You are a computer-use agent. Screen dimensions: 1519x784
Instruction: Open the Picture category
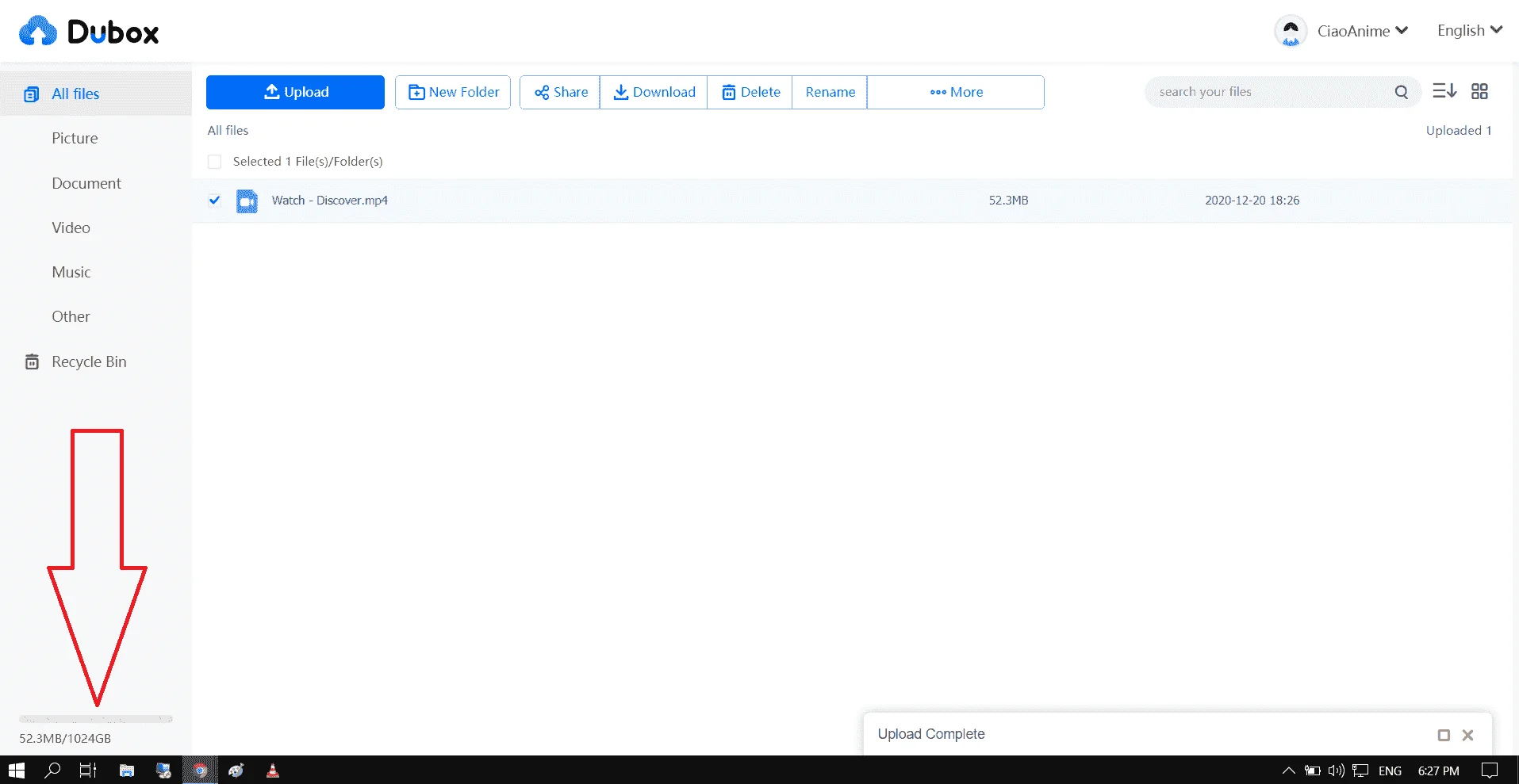coord(75,138)
